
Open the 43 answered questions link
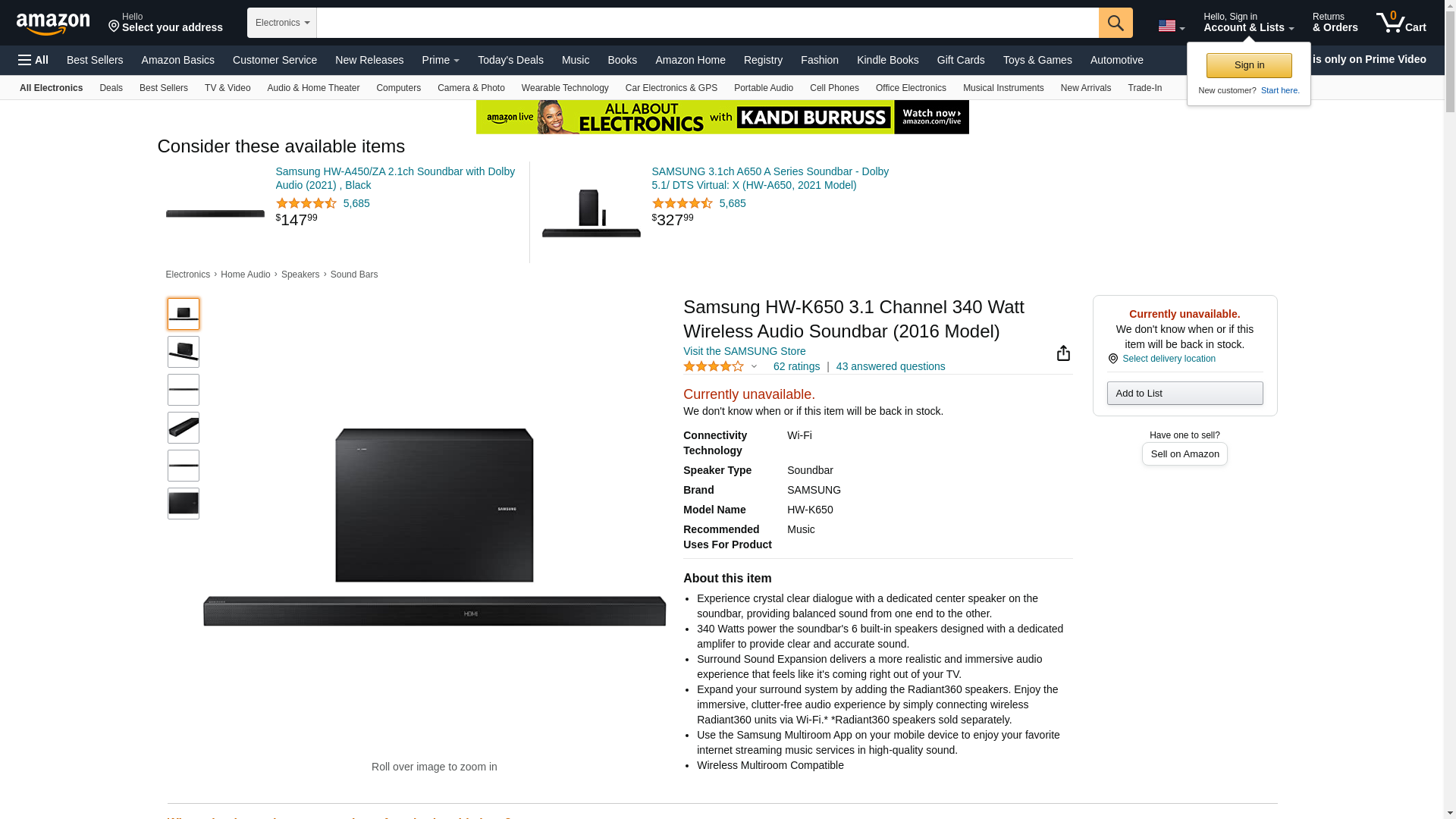point(890,366)
